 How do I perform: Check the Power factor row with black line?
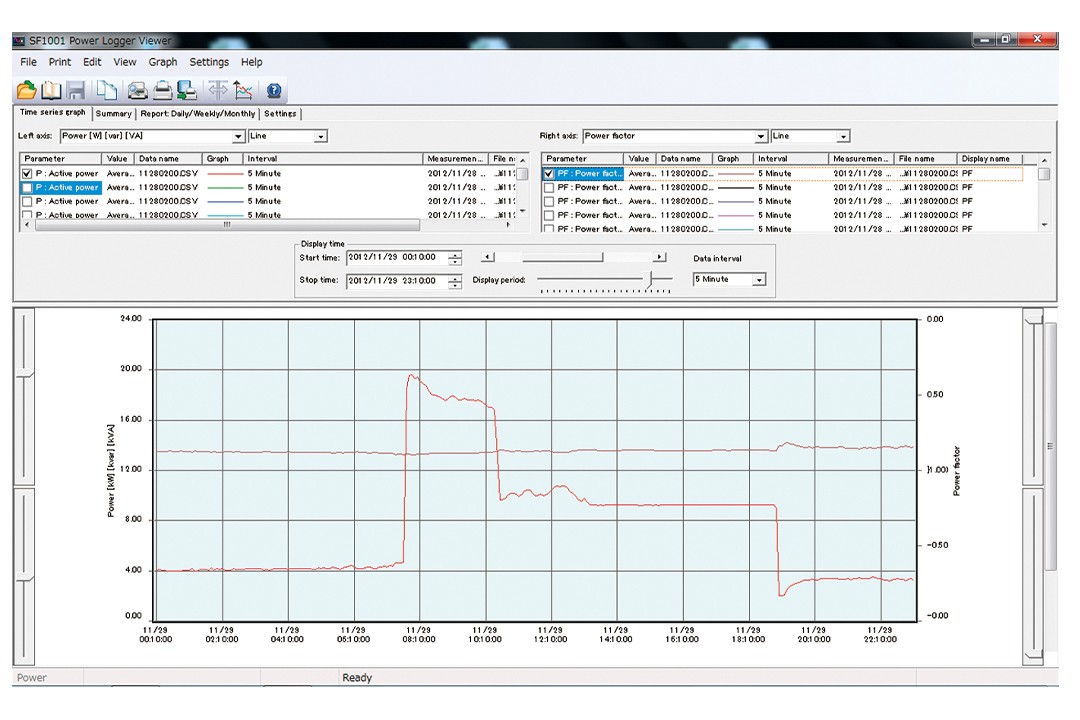point(549,187)
